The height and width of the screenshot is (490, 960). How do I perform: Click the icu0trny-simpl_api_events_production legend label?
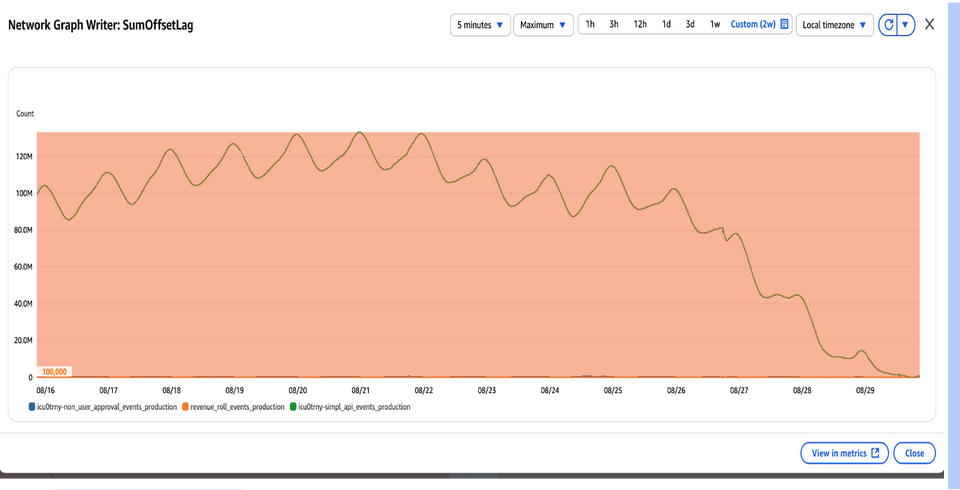click(x=354, y=407)
